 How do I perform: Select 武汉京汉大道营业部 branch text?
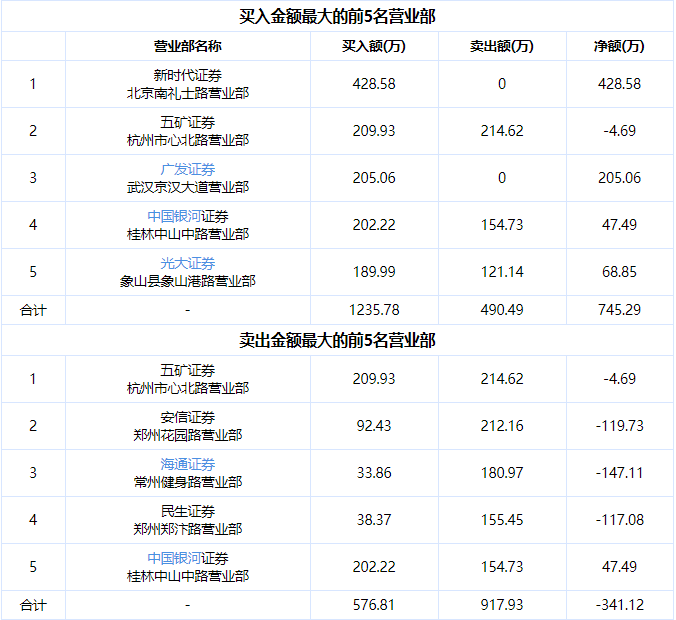[x=188, y=187]
